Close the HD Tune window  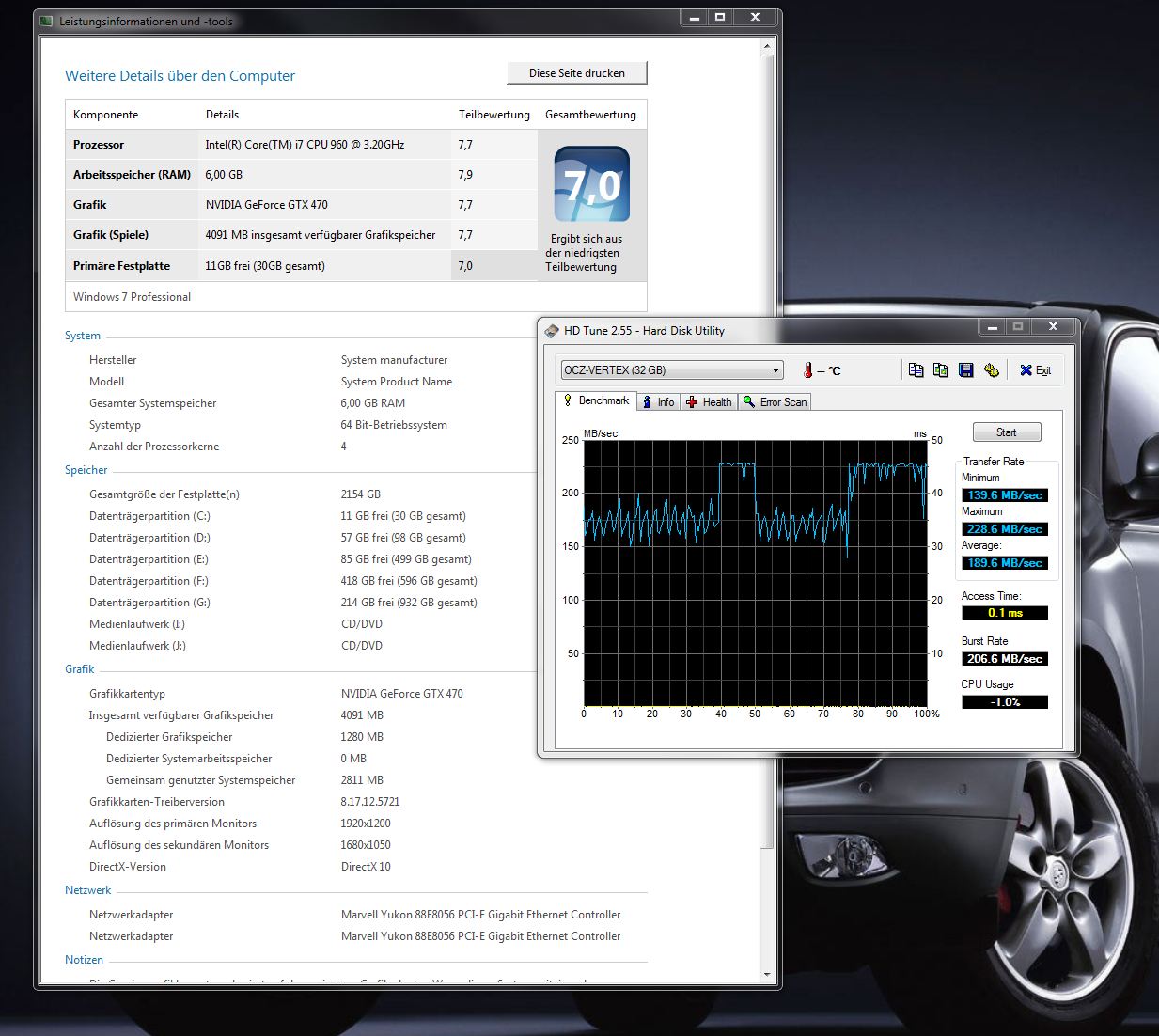[1053, 327]
